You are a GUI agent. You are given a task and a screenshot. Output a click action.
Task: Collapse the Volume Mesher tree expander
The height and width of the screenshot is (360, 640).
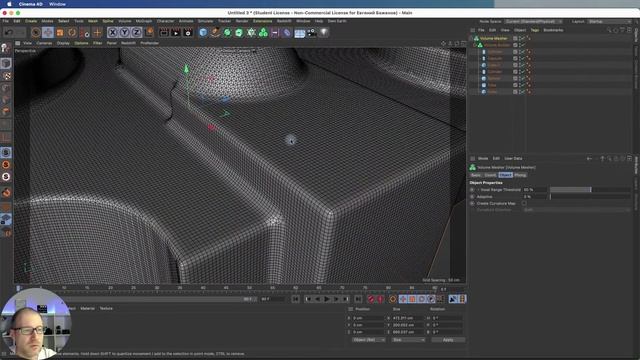pos(471,38)
